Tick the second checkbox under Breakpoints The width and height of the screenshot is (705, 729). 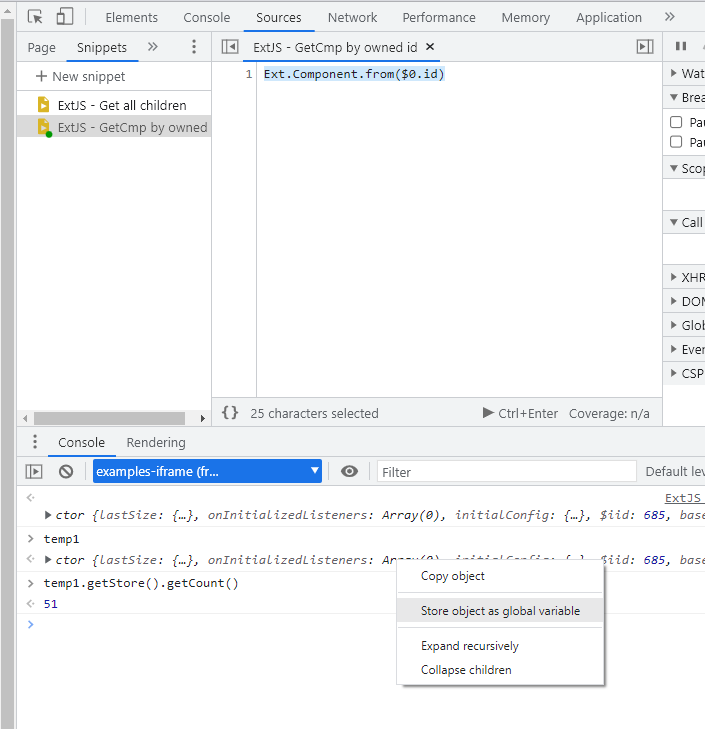pos(676,142)
